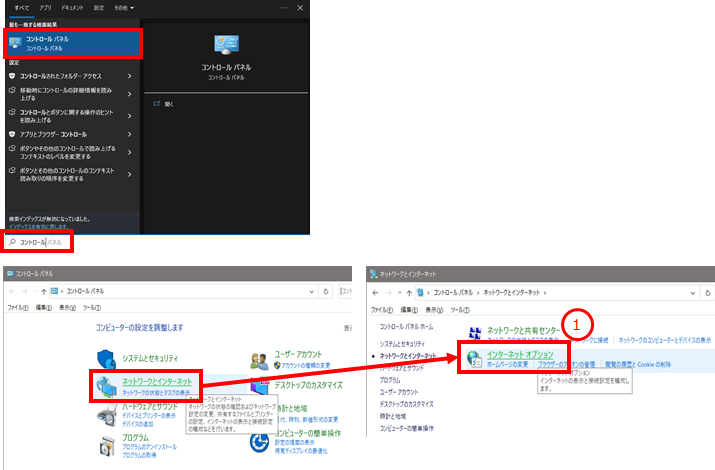
Task: Click the magnifier icon in the search box
Action: (12, 242)
